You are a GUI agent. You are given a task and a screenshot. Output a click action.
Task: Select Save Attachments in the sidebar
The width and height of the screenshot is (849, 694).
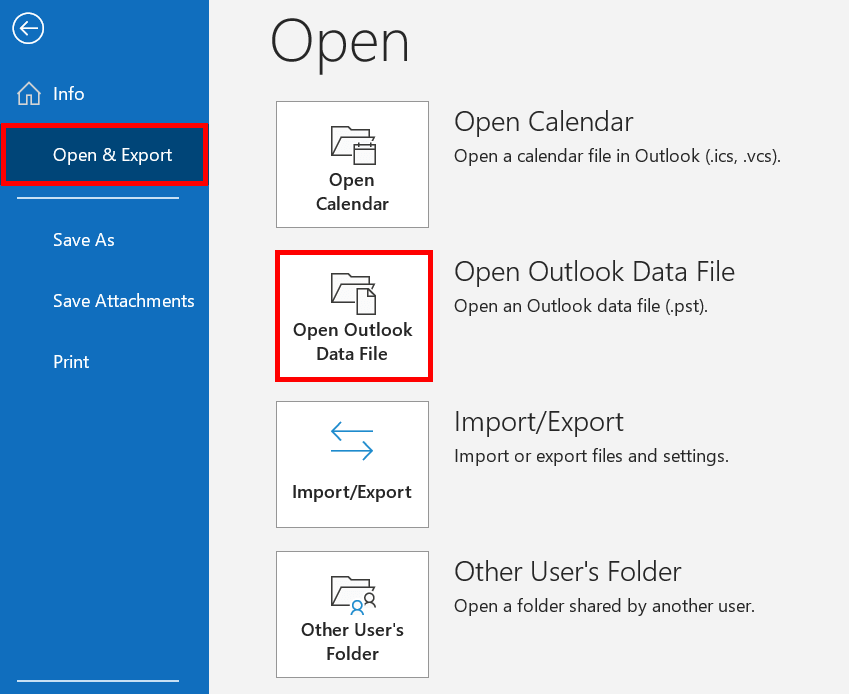(x=123, y=301)
